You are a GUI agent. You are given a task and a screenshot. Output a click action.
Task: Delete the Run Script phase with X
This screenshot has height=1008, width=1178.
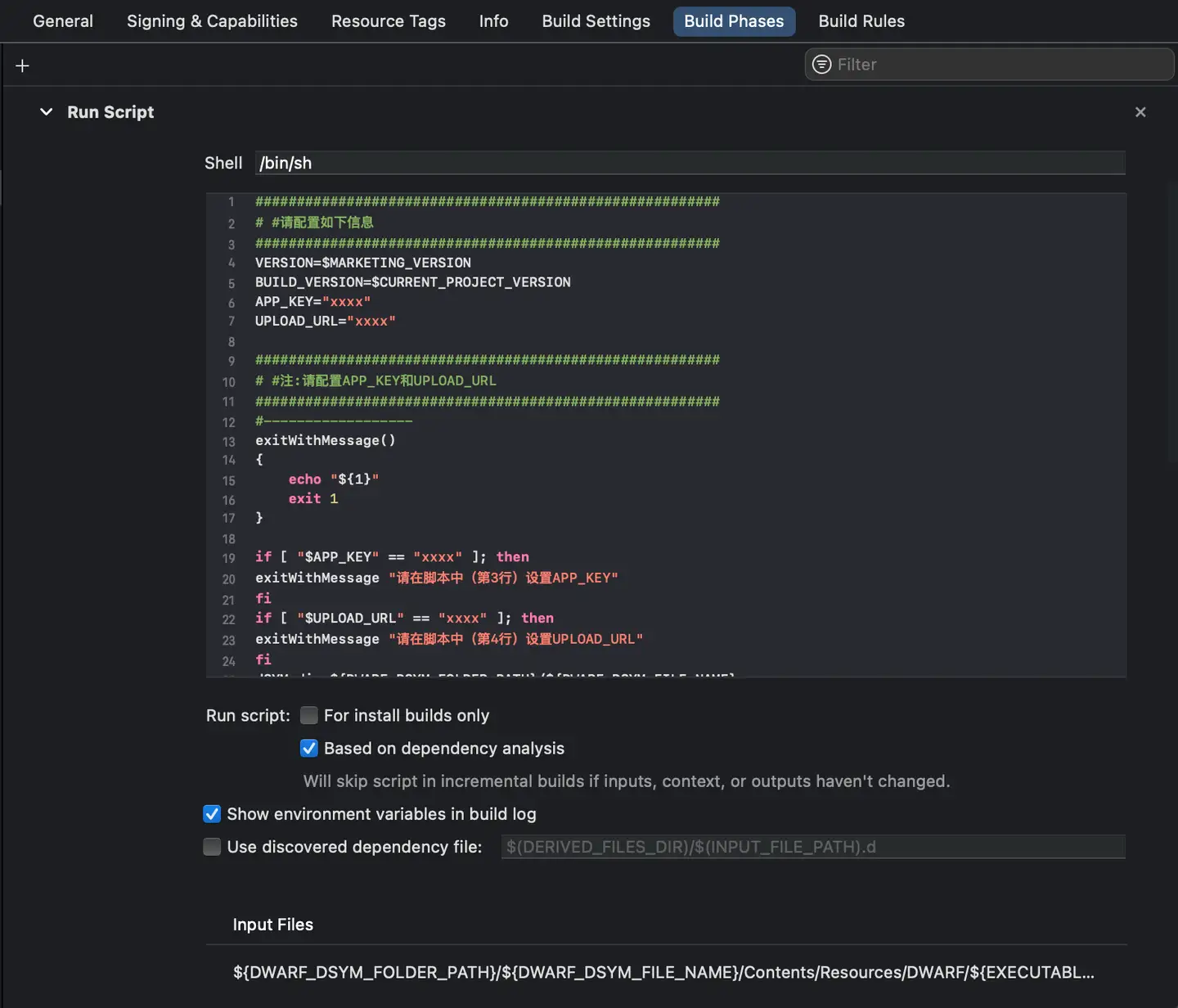click(x=1140, y=112)
